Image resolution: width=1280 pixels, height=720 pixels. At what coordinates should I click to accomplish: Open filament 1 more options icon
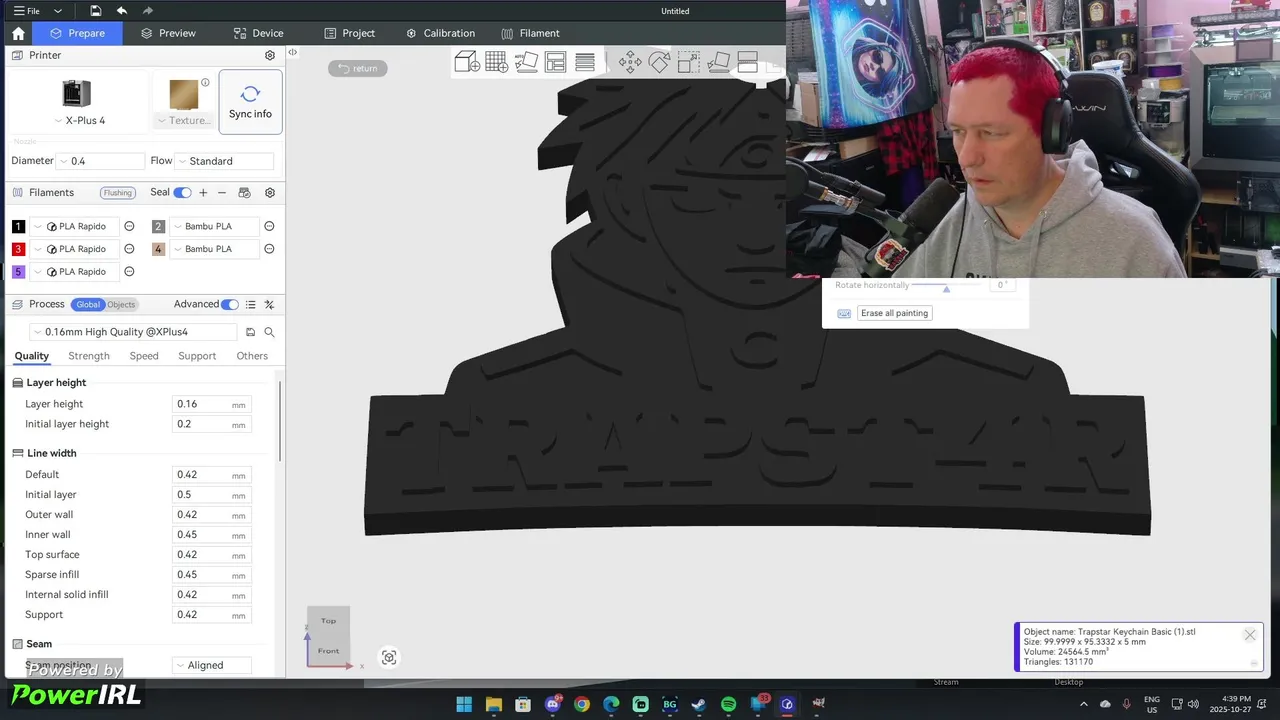pos(129,227)
